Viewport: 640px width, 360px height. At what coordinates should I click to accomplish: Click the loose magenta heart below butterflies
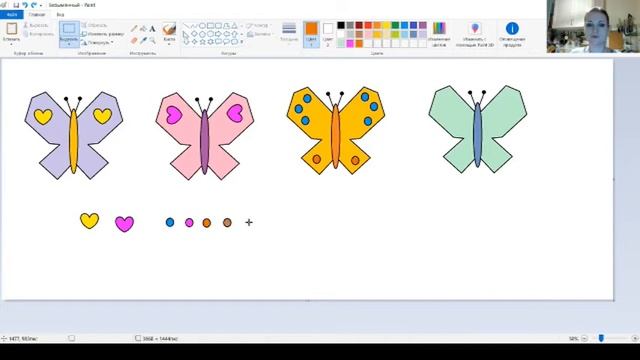point(124,224)
